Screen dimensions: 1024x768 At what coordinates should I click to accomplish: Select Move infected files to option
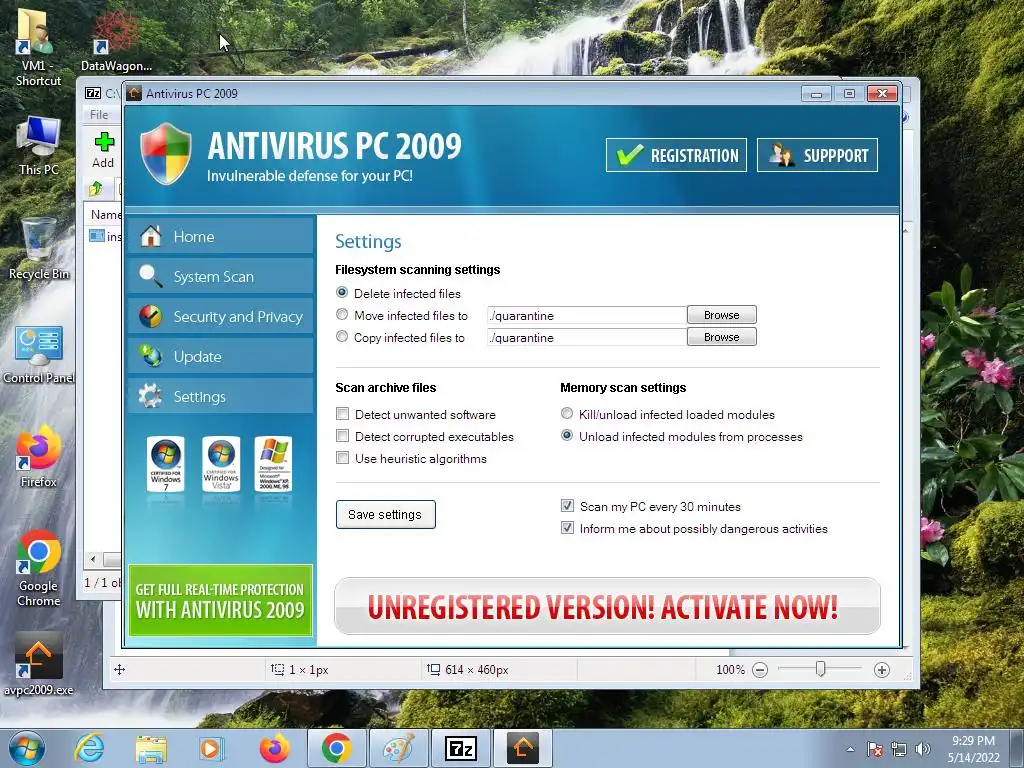tap(342, 315)
